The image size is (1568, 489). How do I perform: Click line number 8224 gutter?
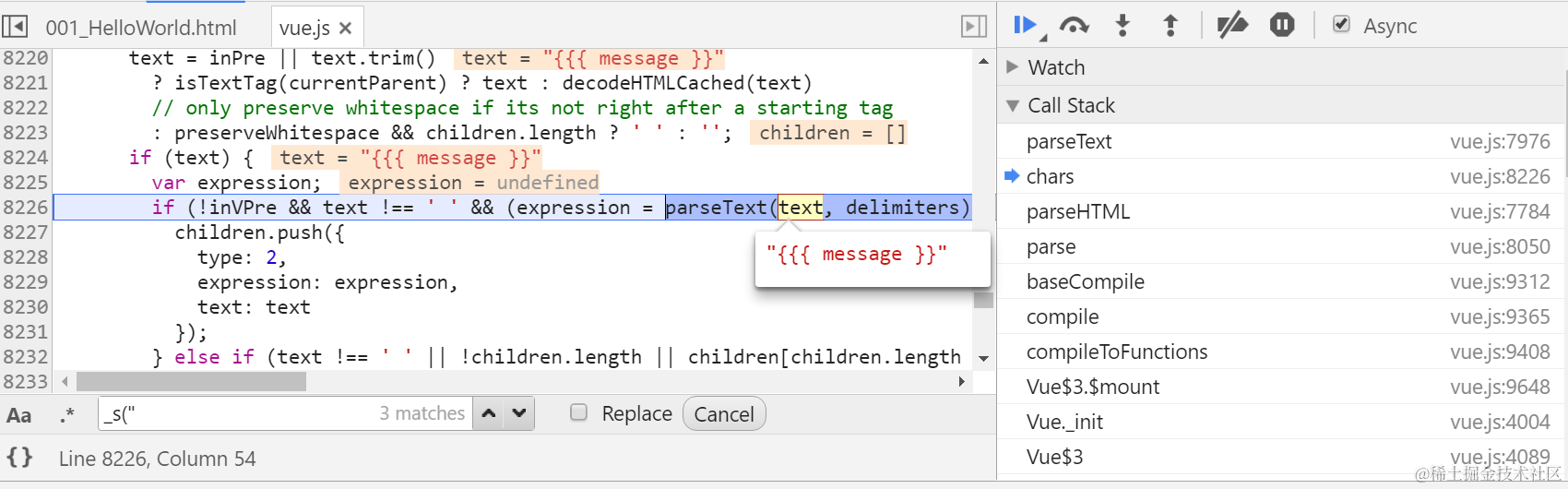tap(26, 158)
